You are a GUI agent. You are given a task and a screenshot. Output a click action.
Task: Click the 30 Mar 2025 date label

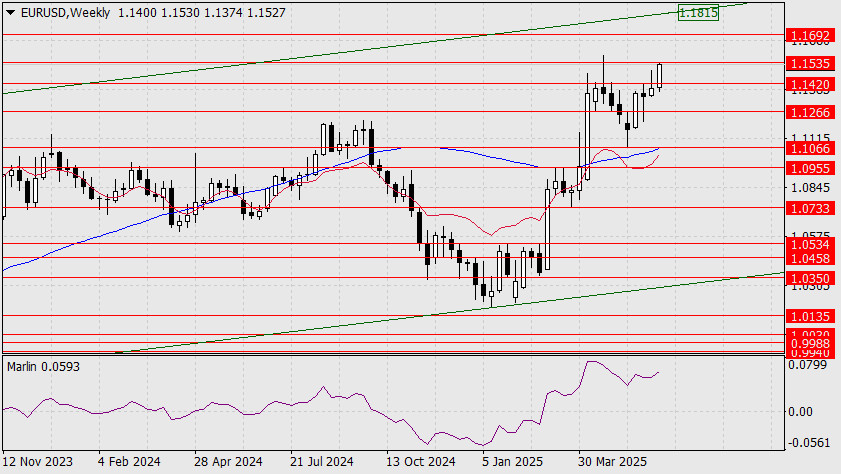612,462
